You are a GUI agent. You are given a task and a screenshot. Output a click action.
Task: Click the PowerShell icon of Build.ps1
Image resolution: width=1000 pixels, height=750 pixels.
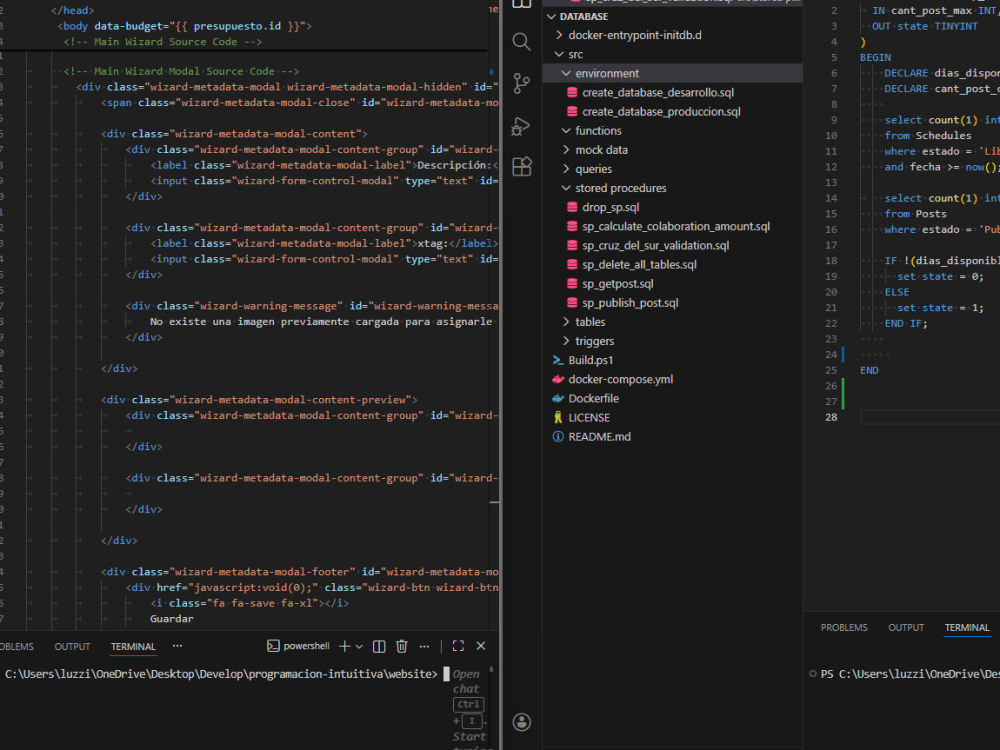(x=558, y=360)
